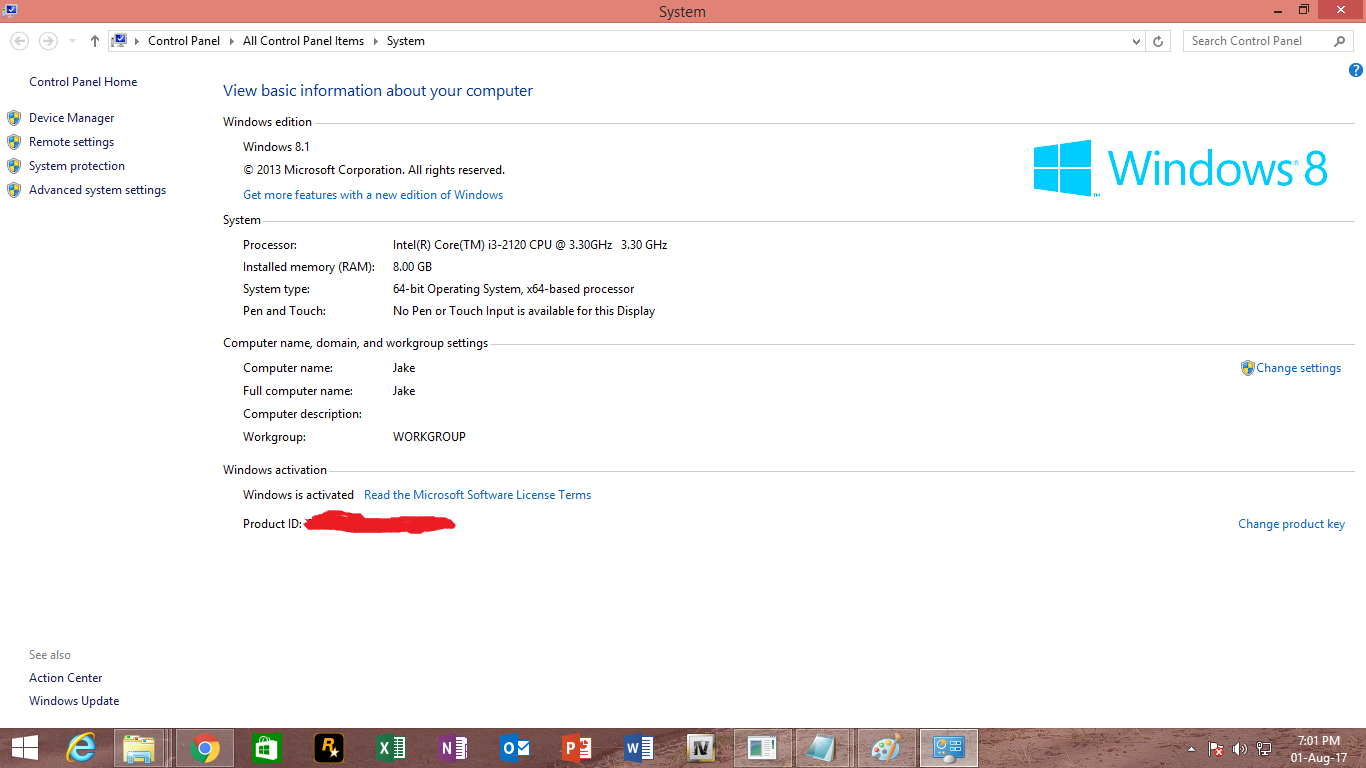
Task: Open OneNote from the taskbar
Action: pyautogui.click(x=453, y=748)
